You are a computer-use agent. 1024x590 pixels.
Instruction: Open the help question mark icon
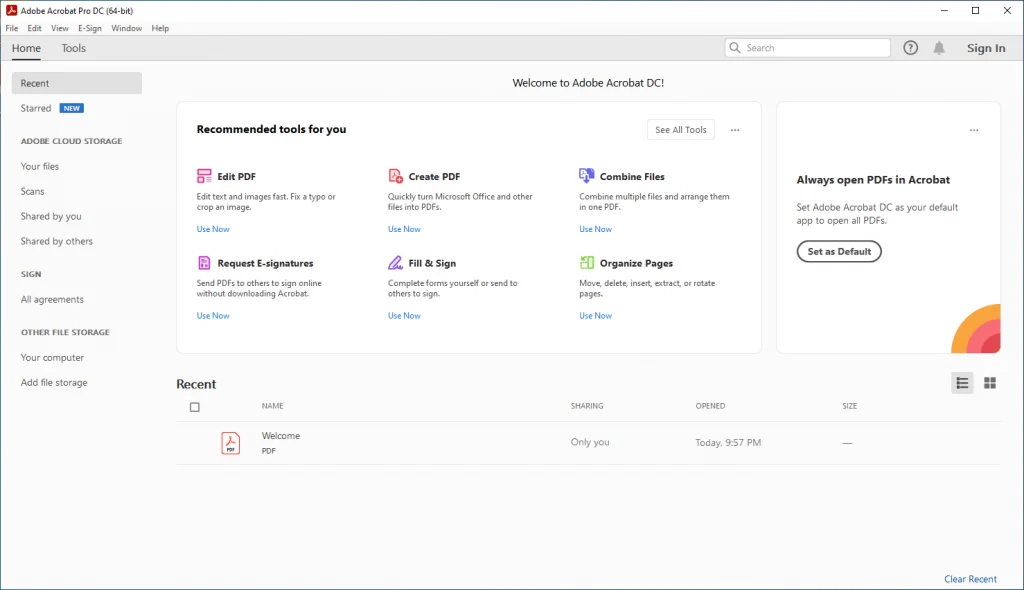[x=910, y=48]
